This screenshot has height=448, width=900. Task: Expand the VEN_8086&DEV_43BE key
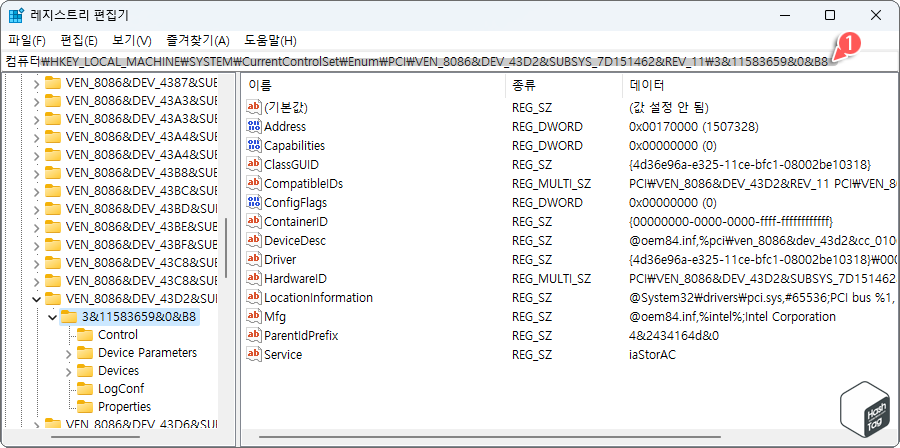point(37,227)
